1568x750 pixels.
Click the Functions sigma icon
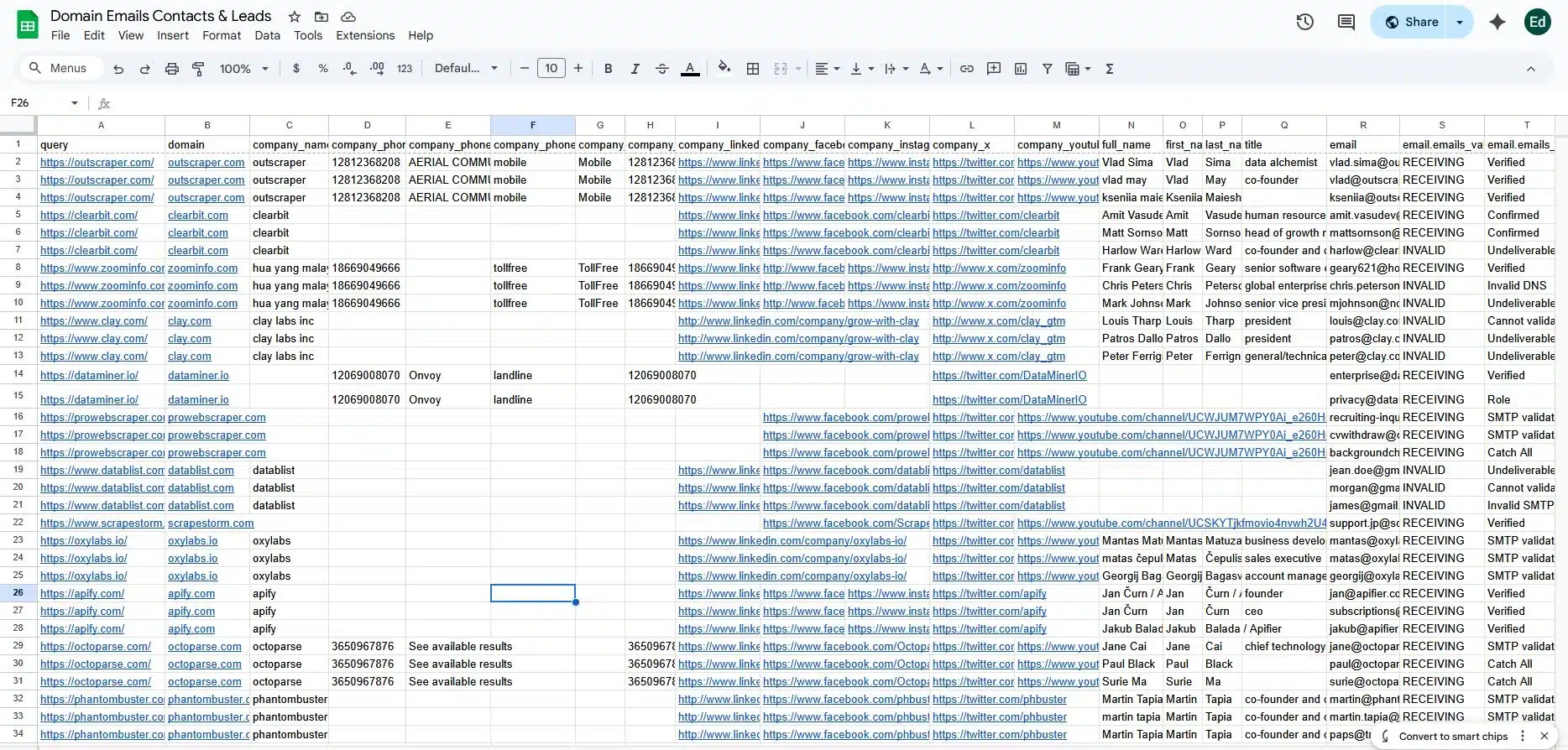(1110, 69)
